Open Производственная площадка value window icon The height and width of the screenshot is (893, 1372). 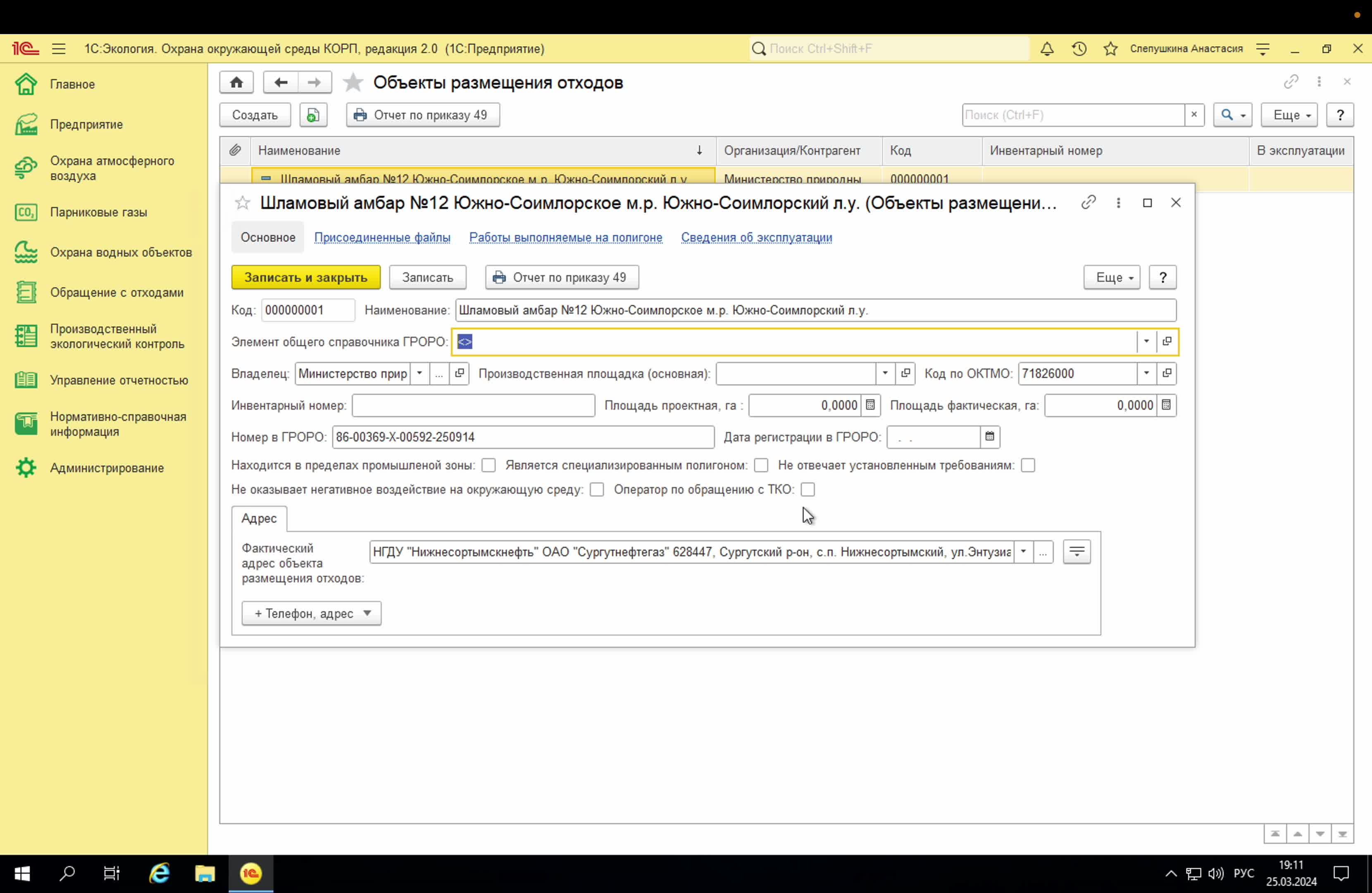click(x=905, y=373)
